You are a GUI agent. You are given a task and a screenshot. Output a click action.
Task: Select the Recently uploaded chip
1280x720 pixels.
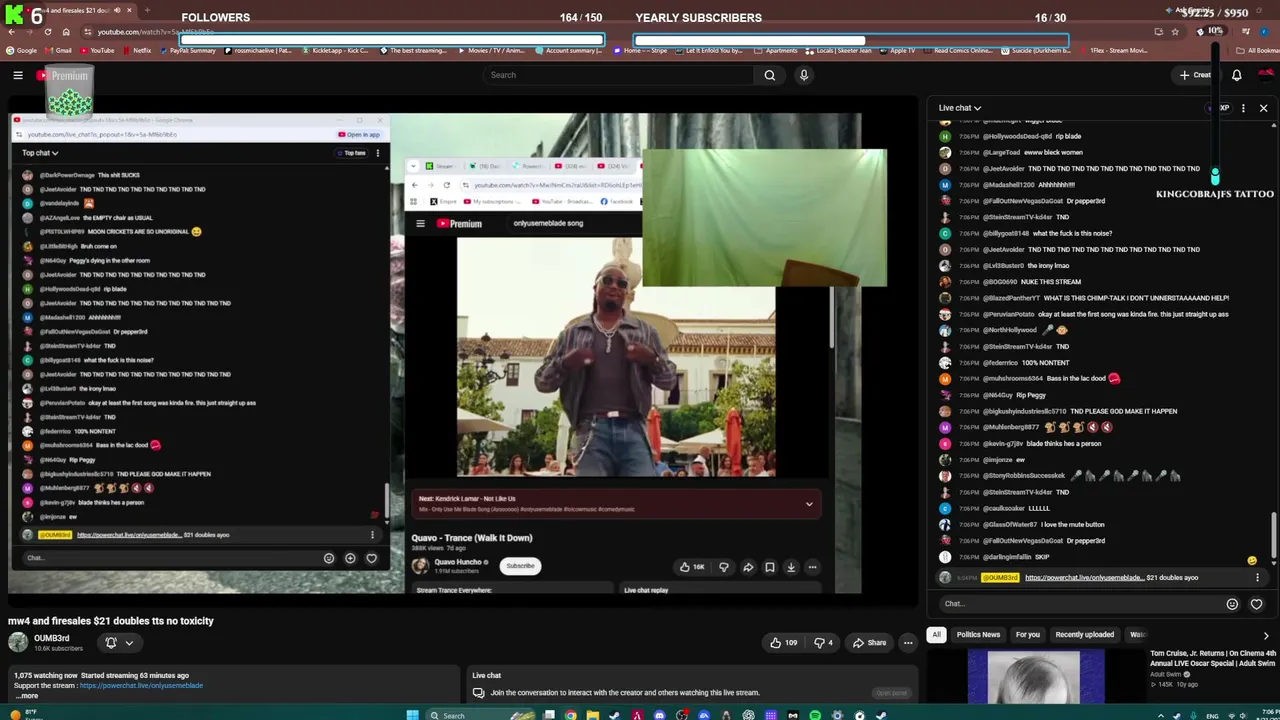(x=1085, y=635)
